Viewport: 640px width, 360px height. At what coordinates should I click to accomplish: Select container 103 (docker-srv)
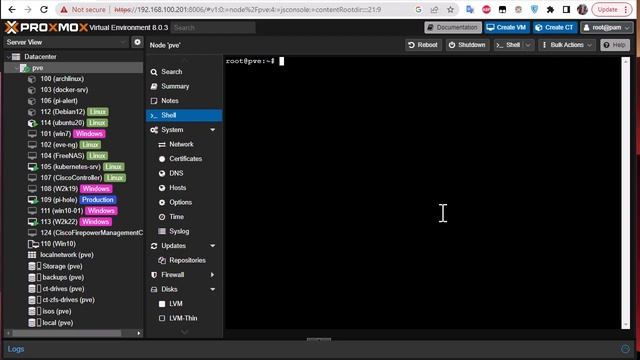[64, 90]
